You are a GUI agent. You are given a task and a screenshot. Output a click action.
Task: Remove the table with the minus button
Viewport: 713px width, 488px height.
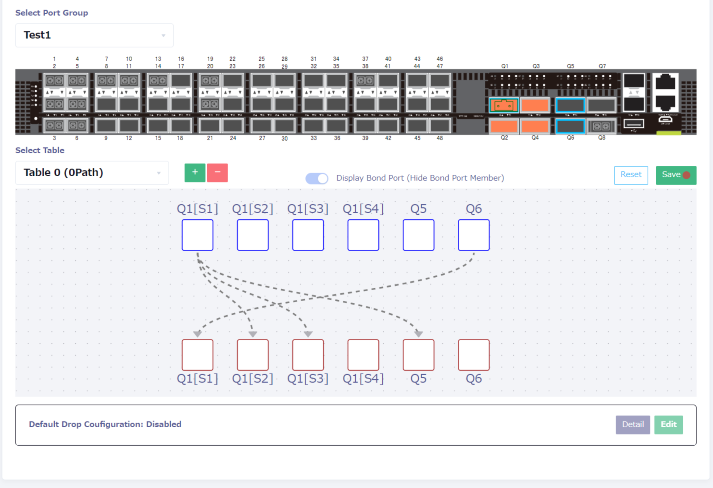point(217,173)
